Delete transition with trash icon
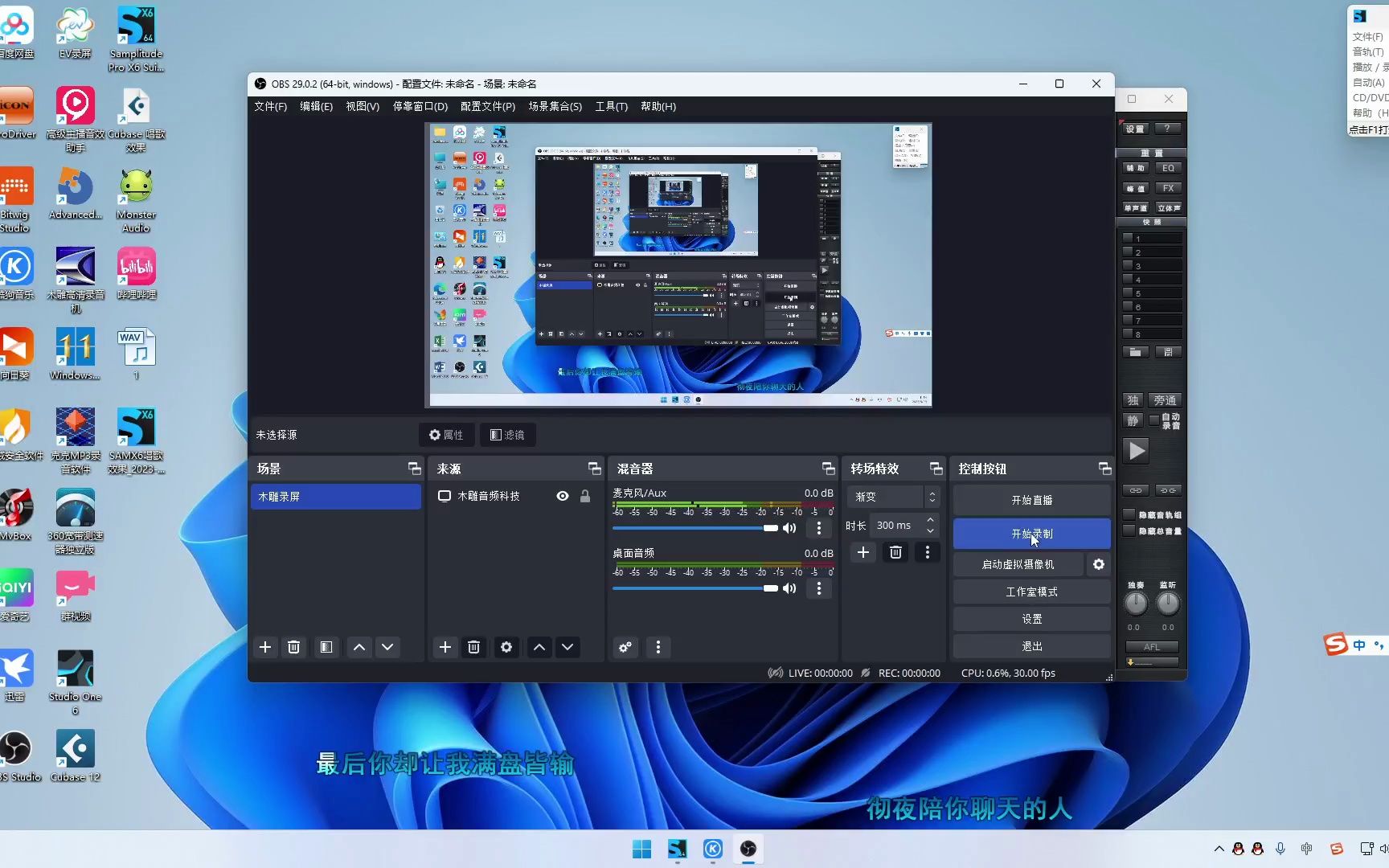Viewport: 1389px width, 868px height. pyautogui.click(x=895, y=552)
